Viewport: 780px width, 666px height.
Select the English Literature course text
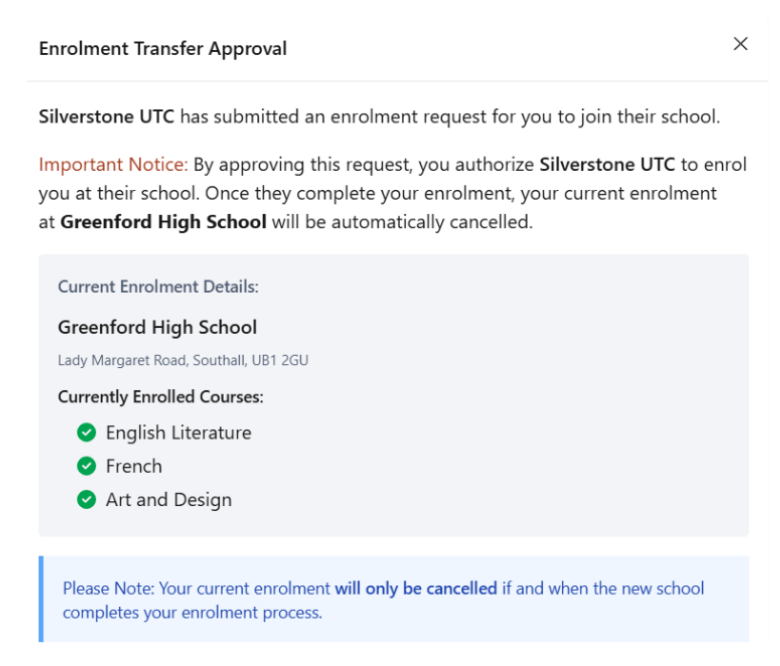(179, 433)
